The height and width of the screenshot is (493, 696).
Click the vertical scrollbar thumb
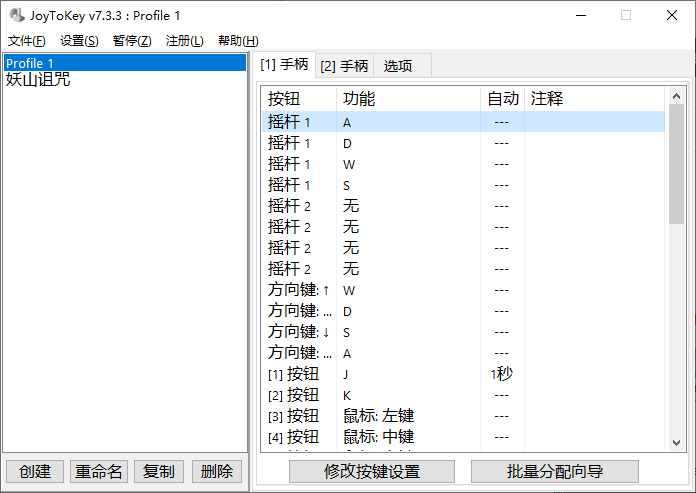point(676,164)
